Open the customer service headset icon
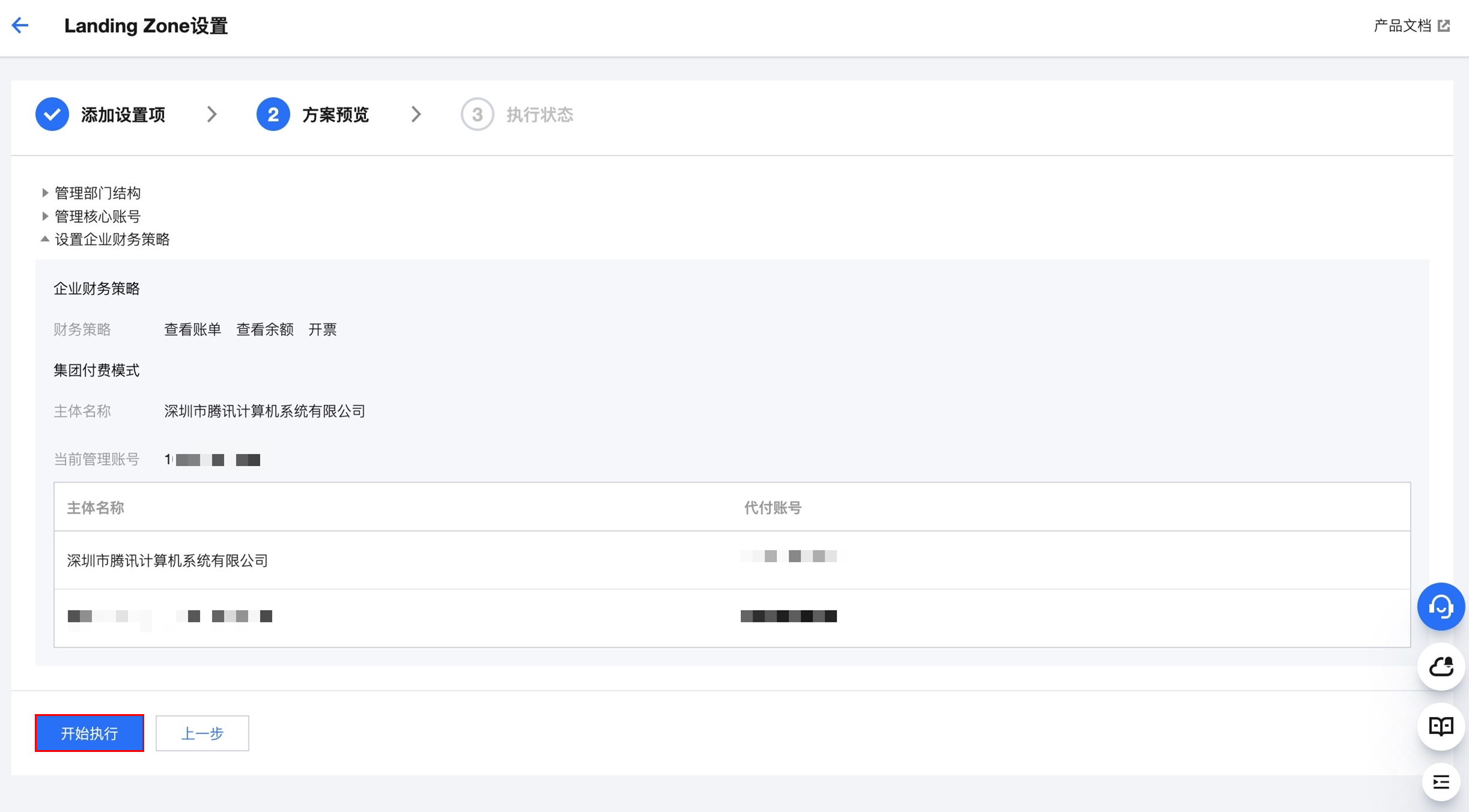1469x812 pixels. (x=1440, y=607)
